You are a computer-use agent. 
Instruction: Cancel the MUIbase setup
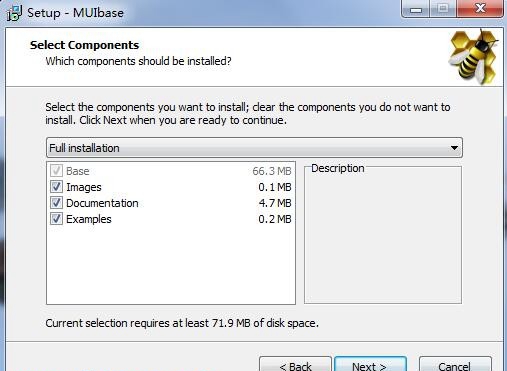[455, 364]
